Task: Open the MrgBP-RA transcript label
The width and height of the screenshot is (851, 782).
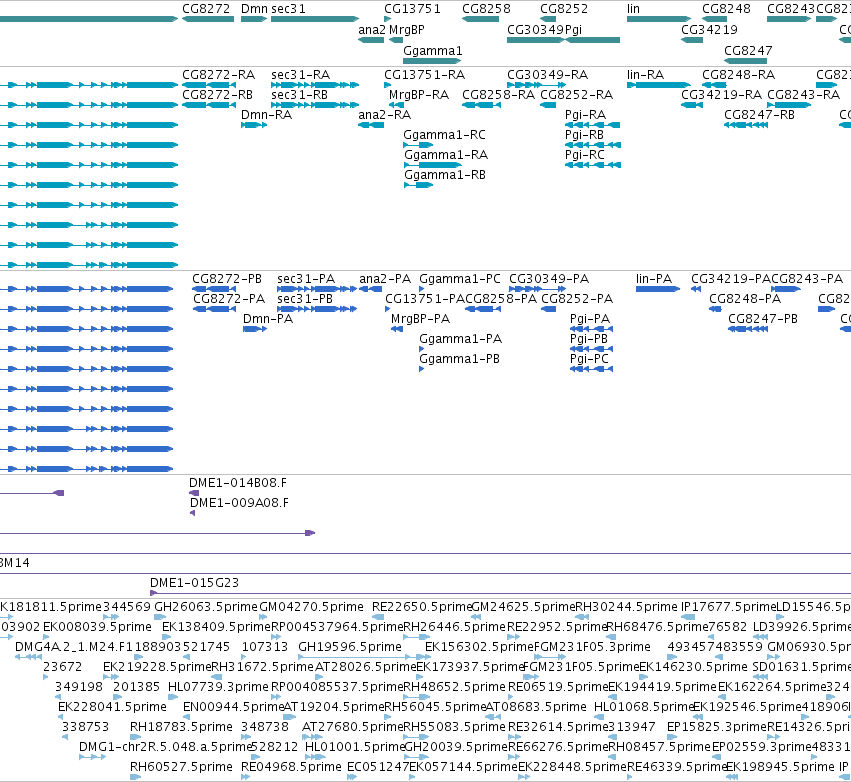Action: pyautogui.click(x=419, y=96)
